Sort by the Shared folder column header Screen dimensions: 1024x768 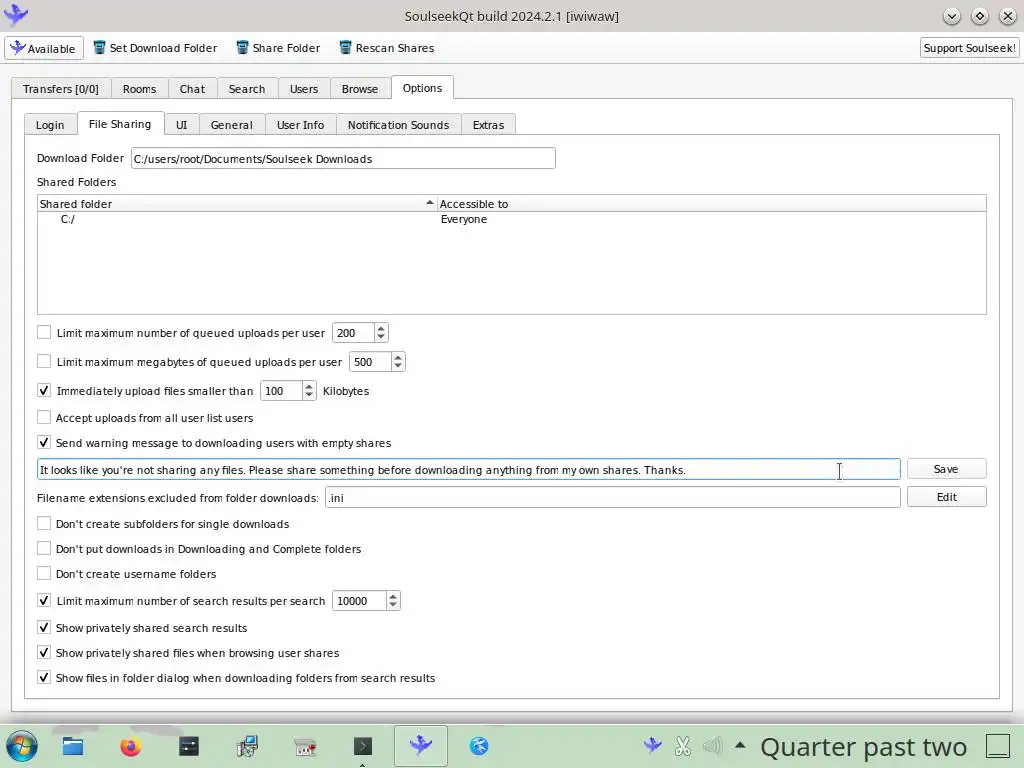point(236,204)
